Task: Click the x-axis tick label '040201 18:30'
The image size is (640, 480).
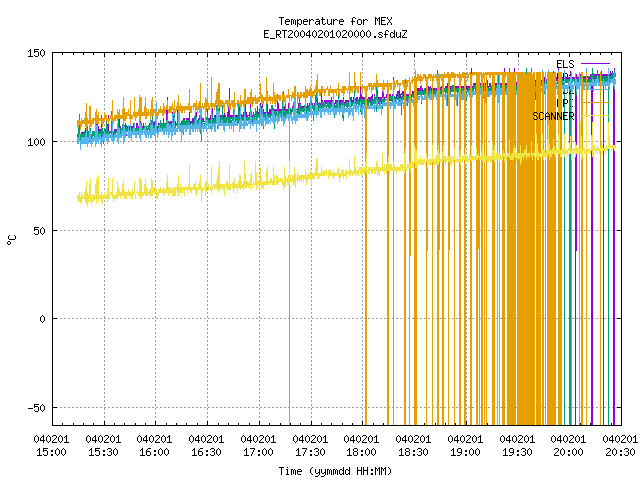Action: 413,446
